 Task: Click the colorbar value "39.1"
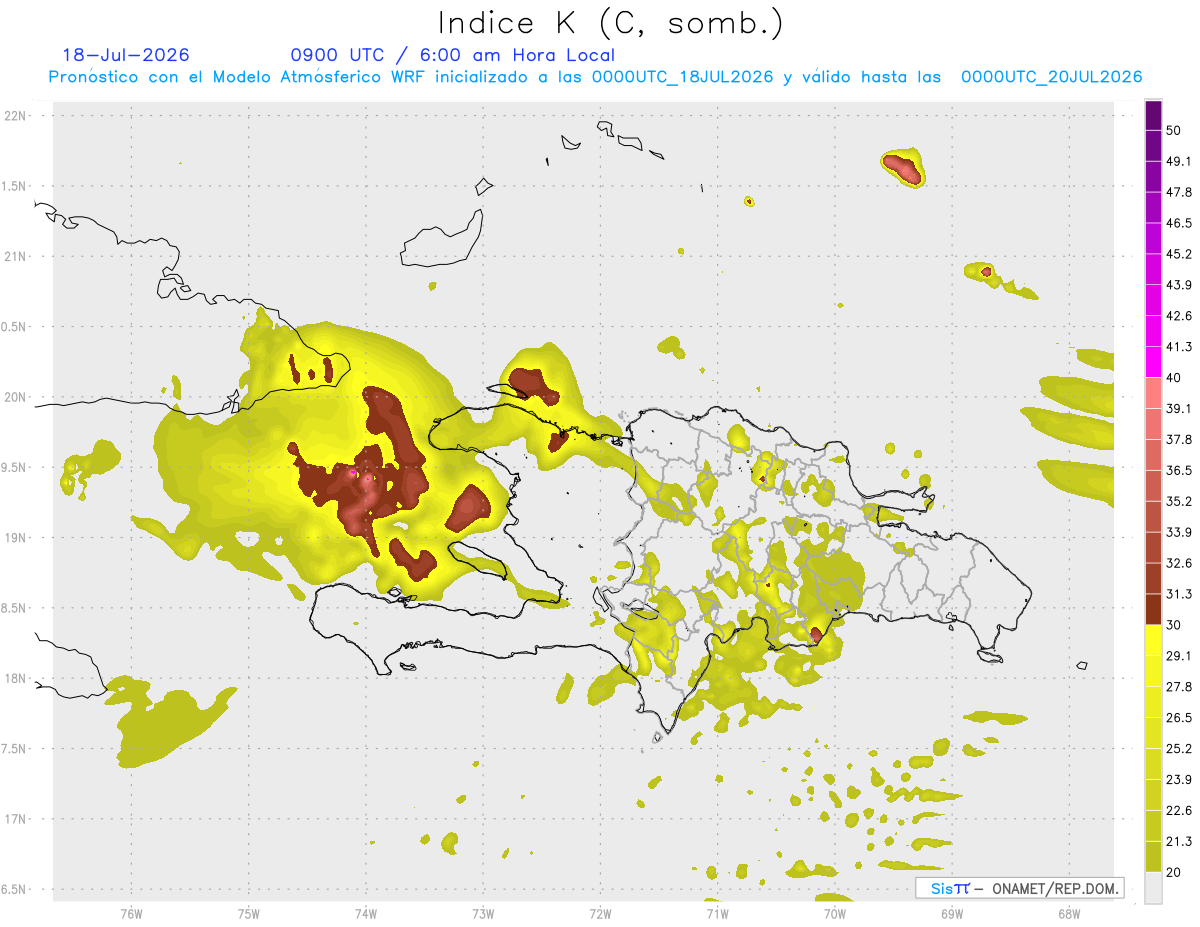pyautogui.click(x=1179, y=409)
